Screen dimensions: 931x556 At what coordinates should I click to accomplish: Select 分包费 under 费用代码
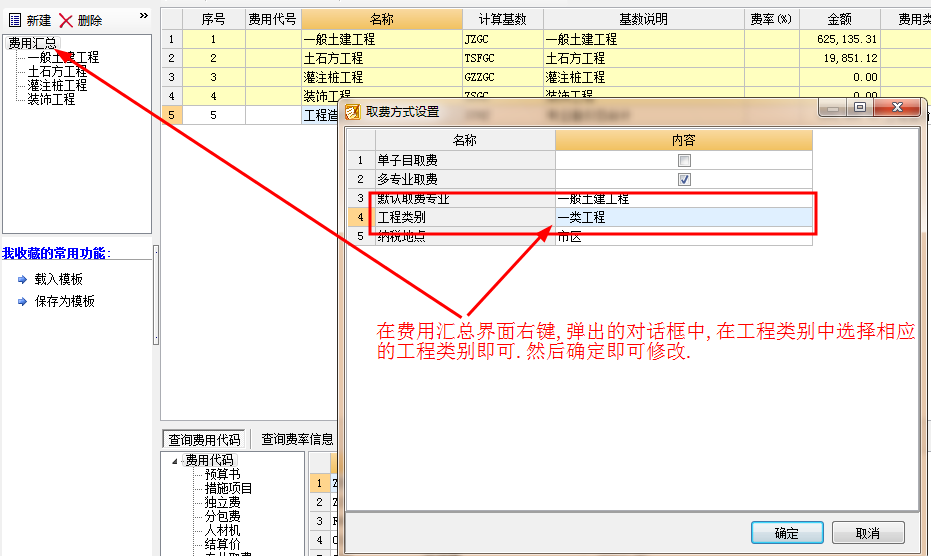(x=223, y=516)
